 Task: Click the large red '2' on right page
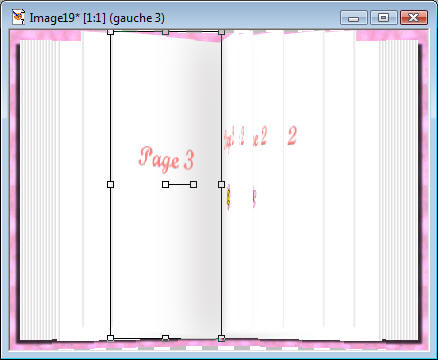(292, 136)
